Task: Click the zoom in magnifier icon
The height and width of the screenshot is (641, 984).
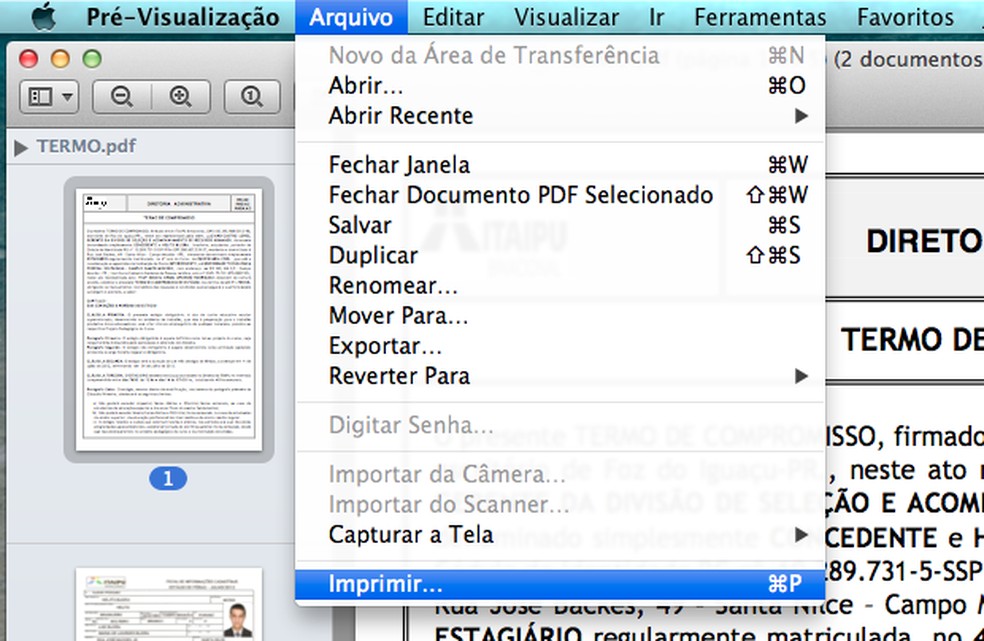Action: tap(181, 97)
